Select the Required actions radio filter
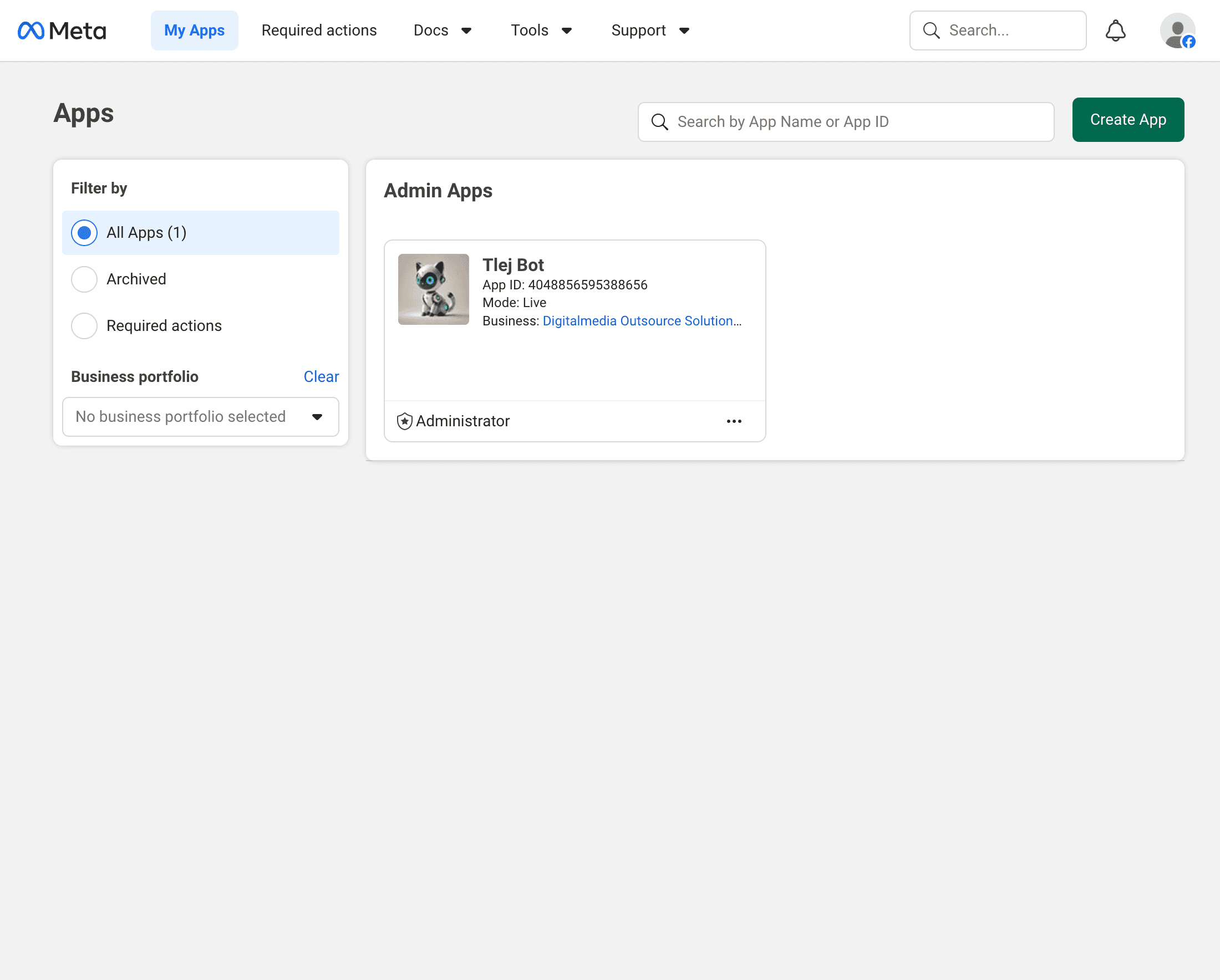 201,326
